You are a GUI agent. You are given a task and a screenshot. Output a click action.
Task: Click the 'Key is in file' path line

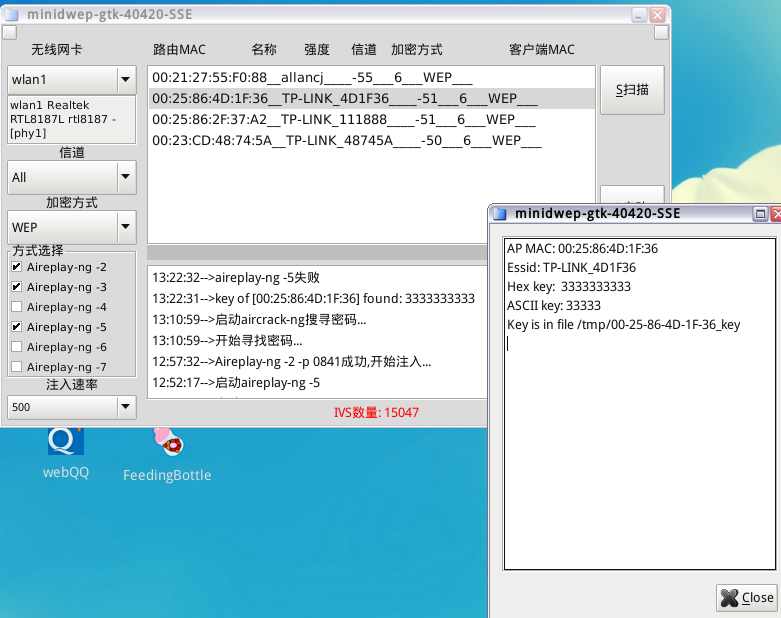tap(624, 325)
